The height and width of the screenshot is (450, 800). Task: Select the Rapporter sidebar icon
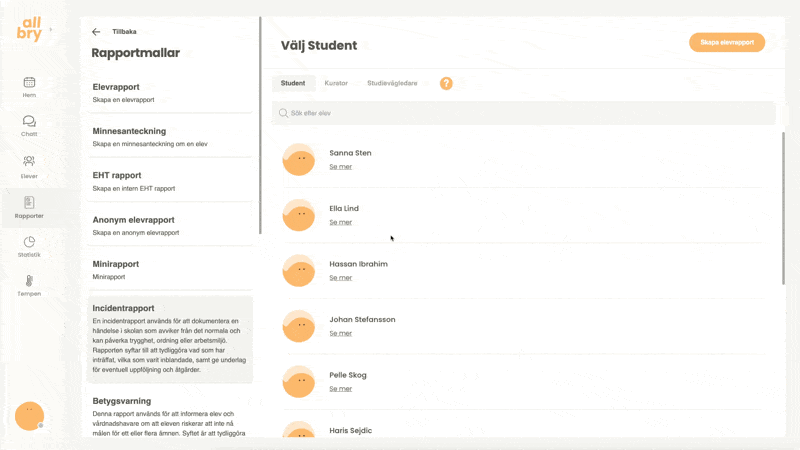click(29, 204)
